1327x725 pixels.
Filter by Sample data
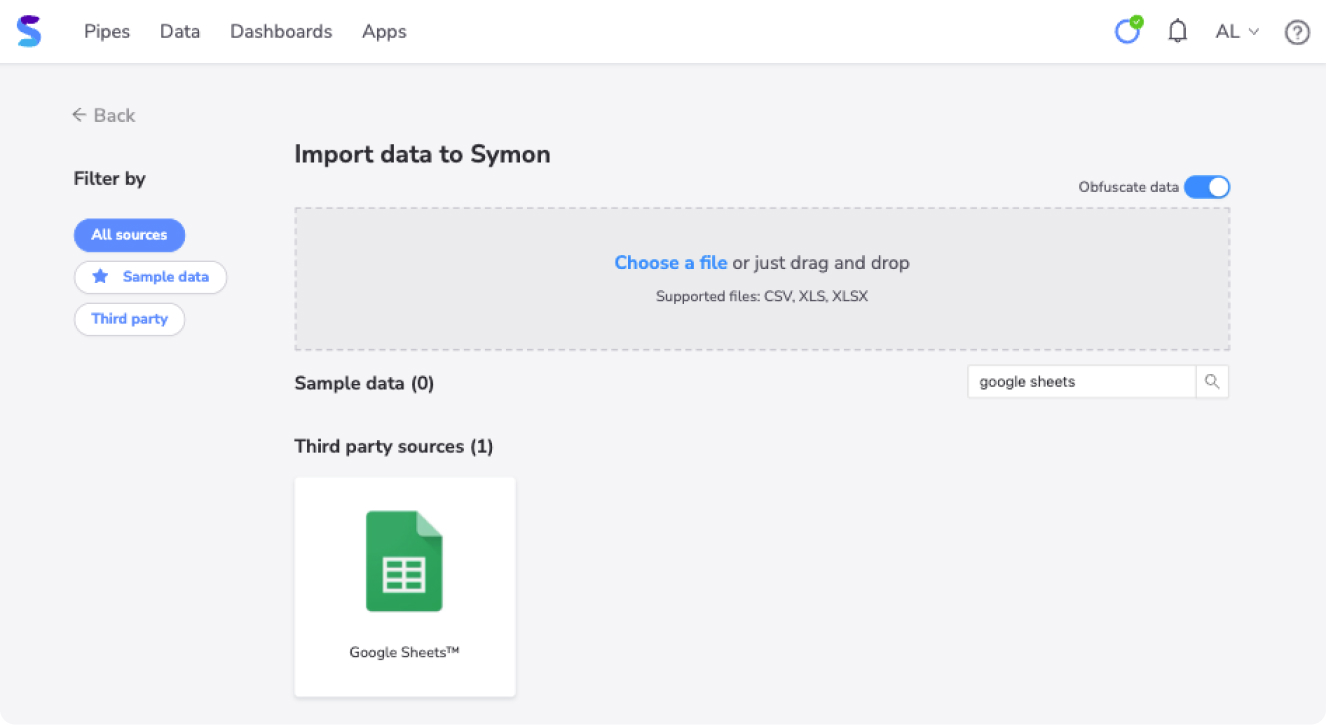pos(150,277)
